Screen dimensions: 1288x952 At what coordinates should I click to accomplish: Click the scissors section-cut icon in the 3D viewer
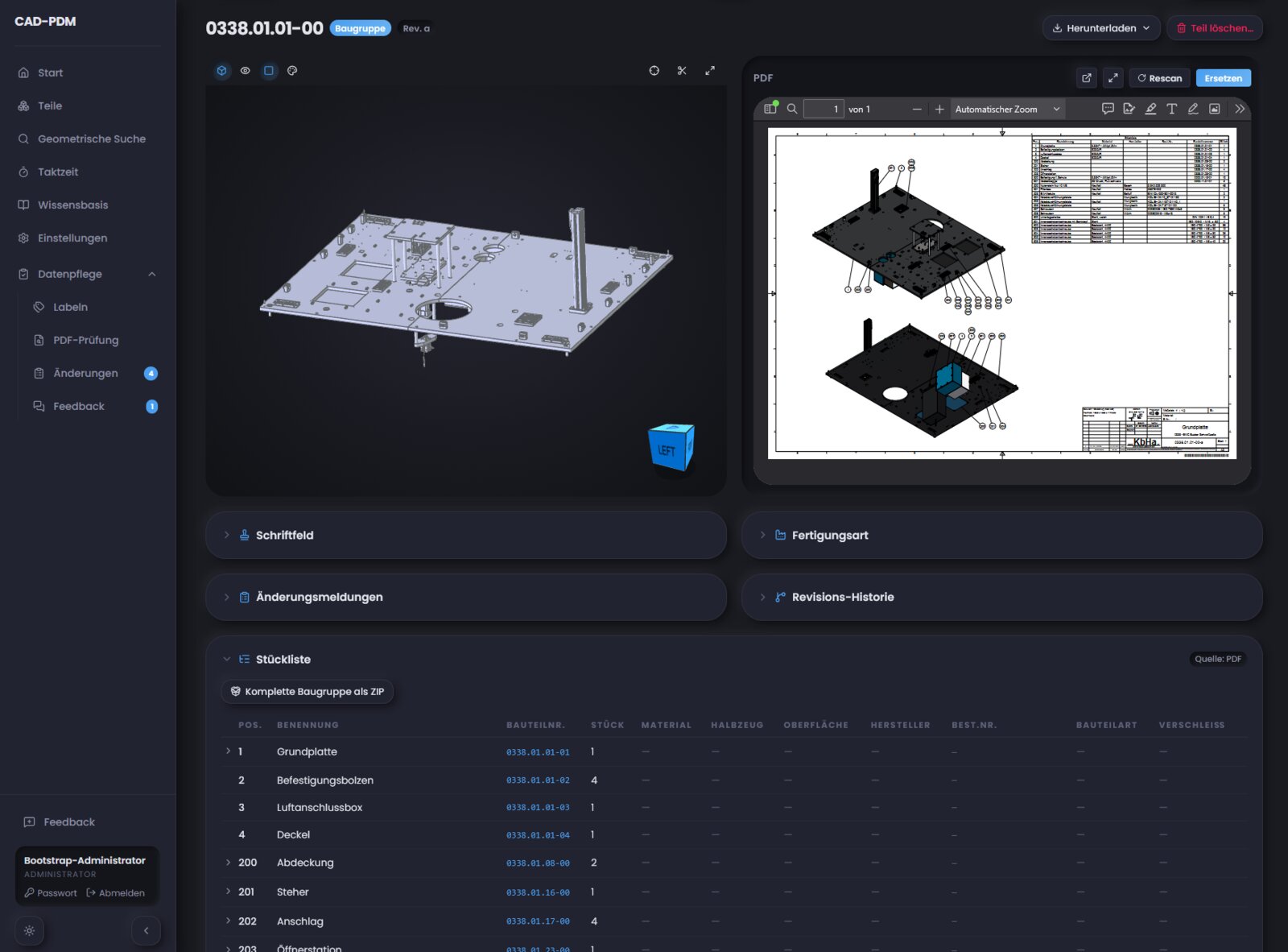(682, 71)
